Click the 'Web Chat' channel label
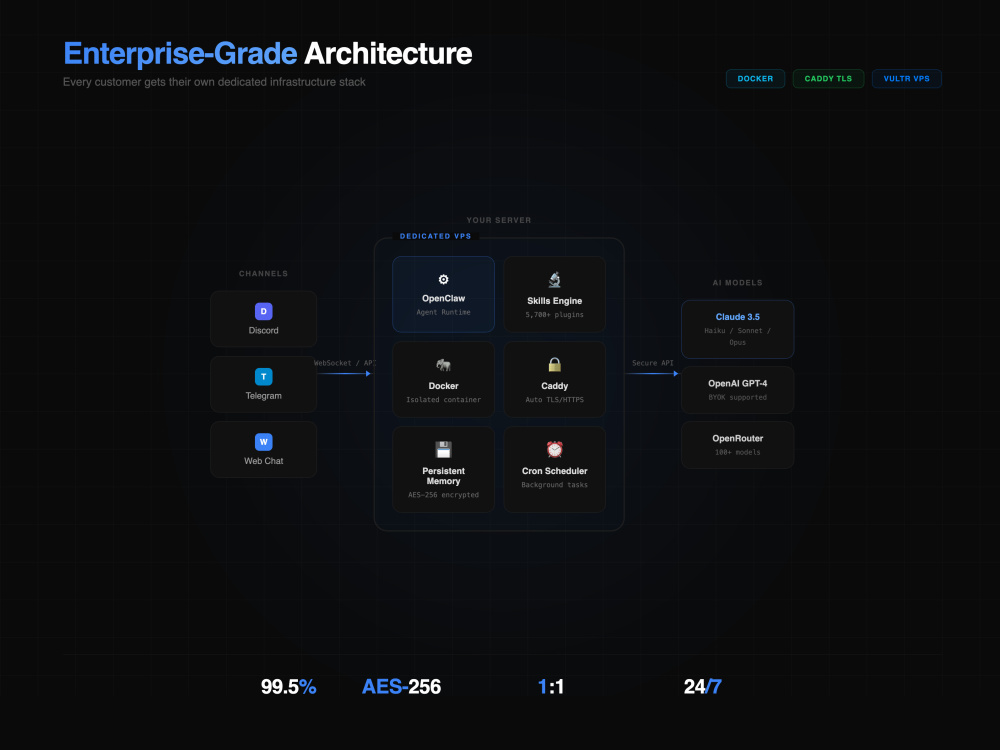Image resolution: width=1000 pixels, height=750 pixels. 263,460
